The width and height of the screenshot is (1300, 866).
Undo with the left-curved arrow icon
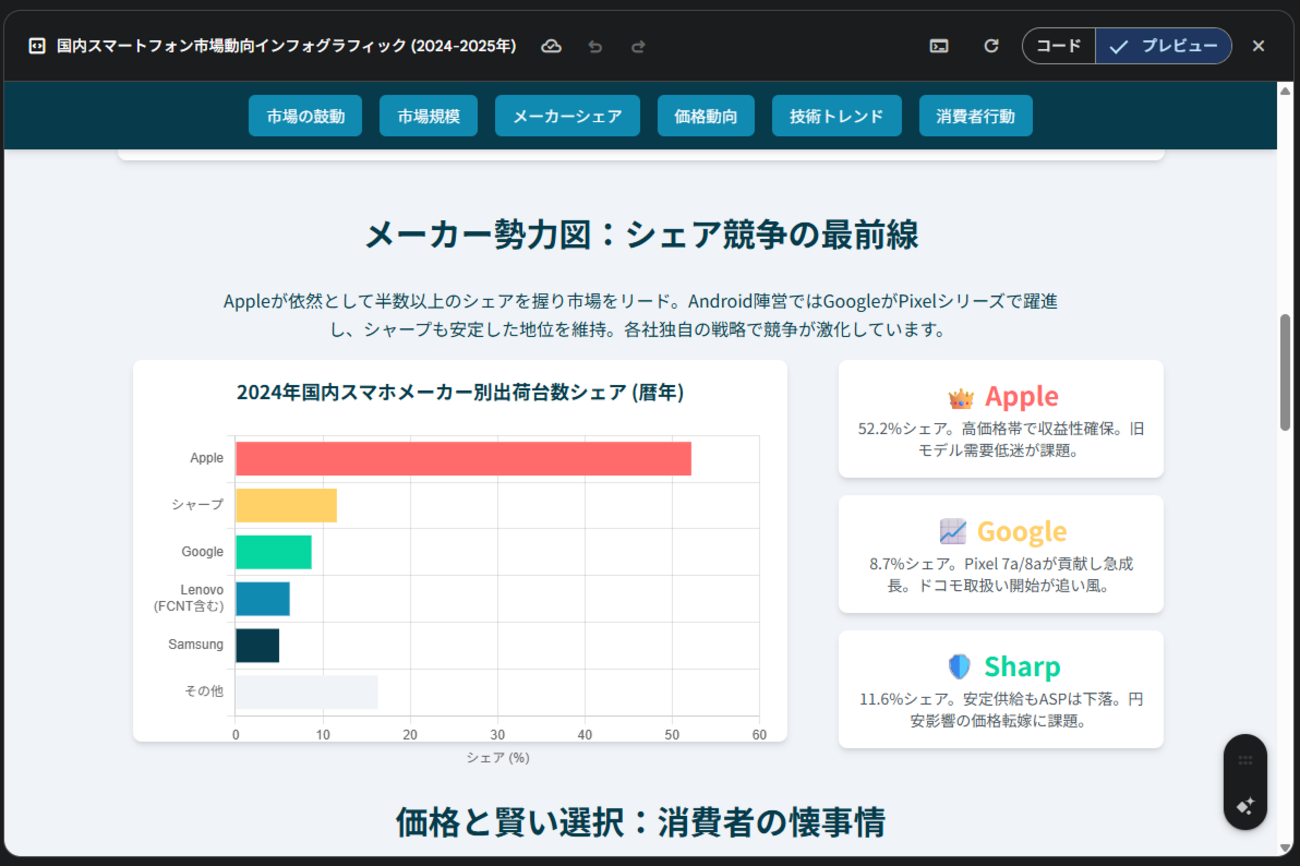pyautogui.click(x=595, y=46)
